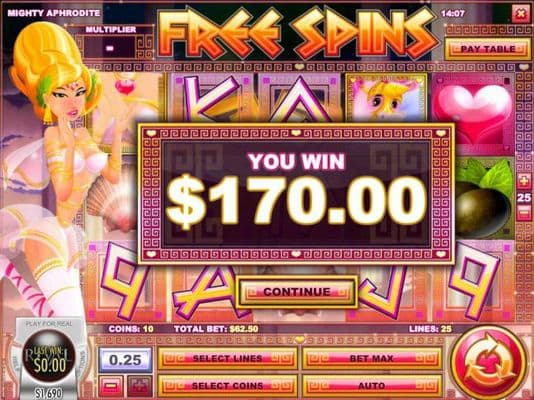The height and width of the screenshot is (400, 534).
Task: Click the cupid pony reel symbol
Action: coord(387,98)
